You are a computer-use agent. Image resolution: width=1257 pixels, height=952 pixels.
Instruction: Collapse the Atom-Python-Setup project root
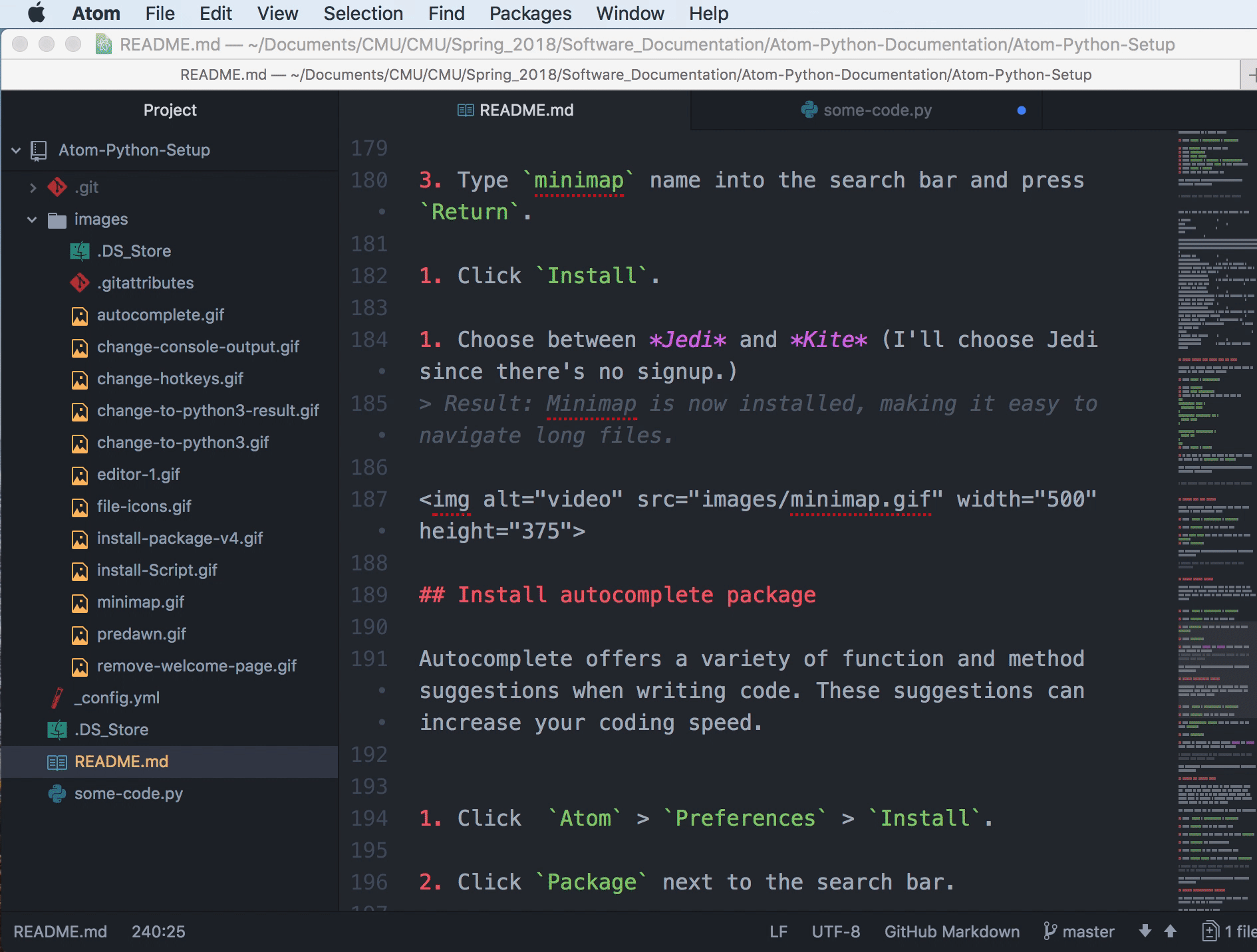coord(16,150)
